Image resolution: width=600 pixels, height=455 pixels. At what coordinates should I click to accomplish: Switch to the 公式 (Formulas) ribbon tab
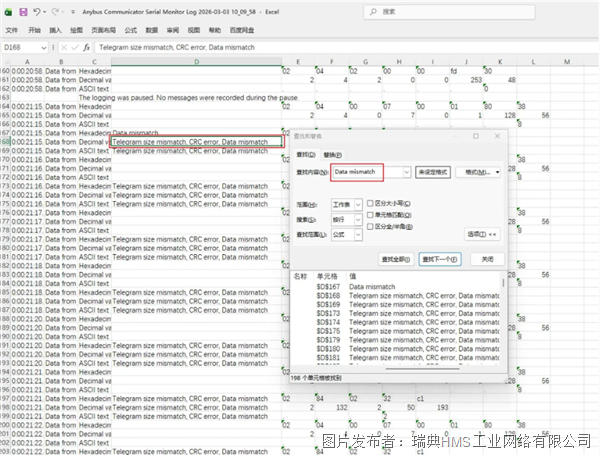pos(130,30)
